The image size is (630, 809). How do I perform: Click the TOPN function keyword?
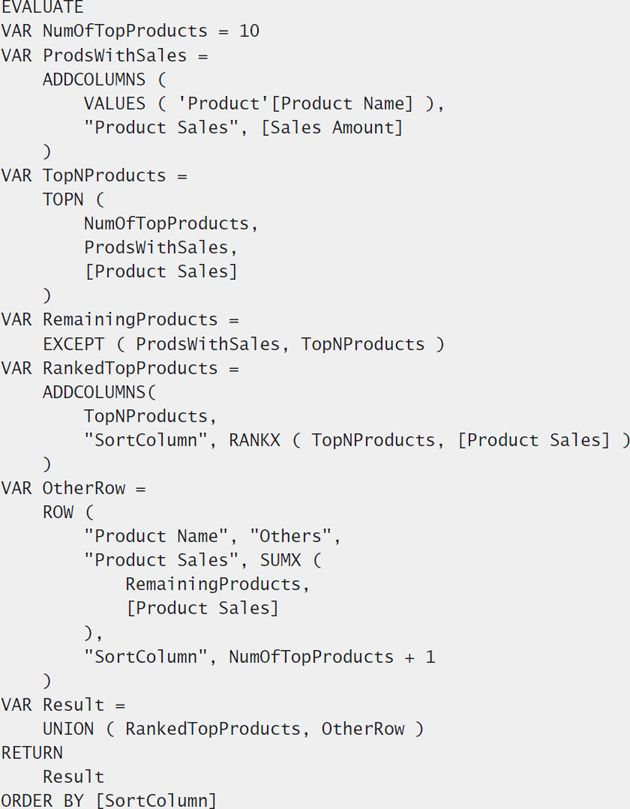[x=63, y=199]
